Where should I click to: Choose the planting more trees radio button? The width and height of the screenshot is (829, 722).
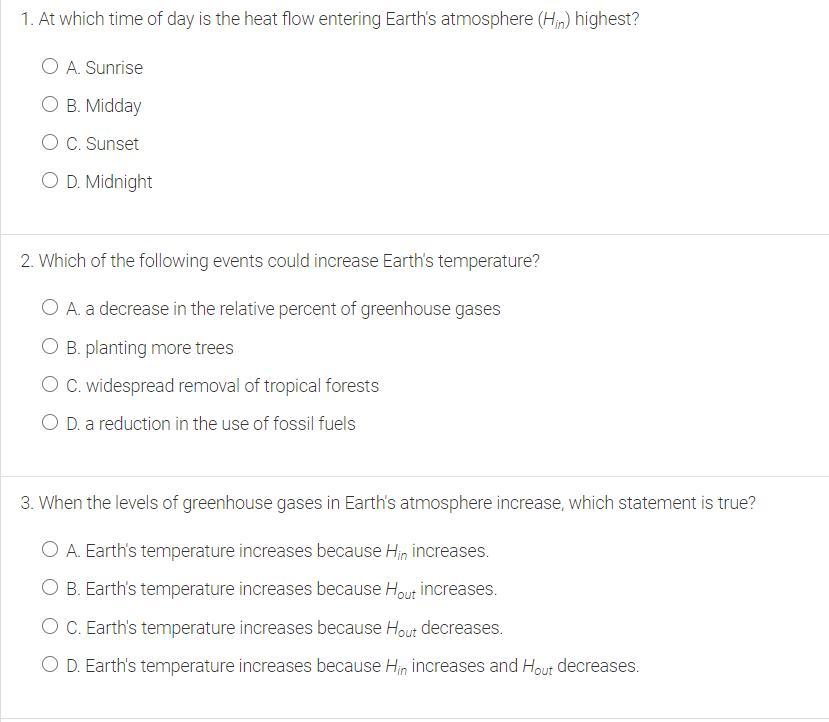[x=50, y=347]
